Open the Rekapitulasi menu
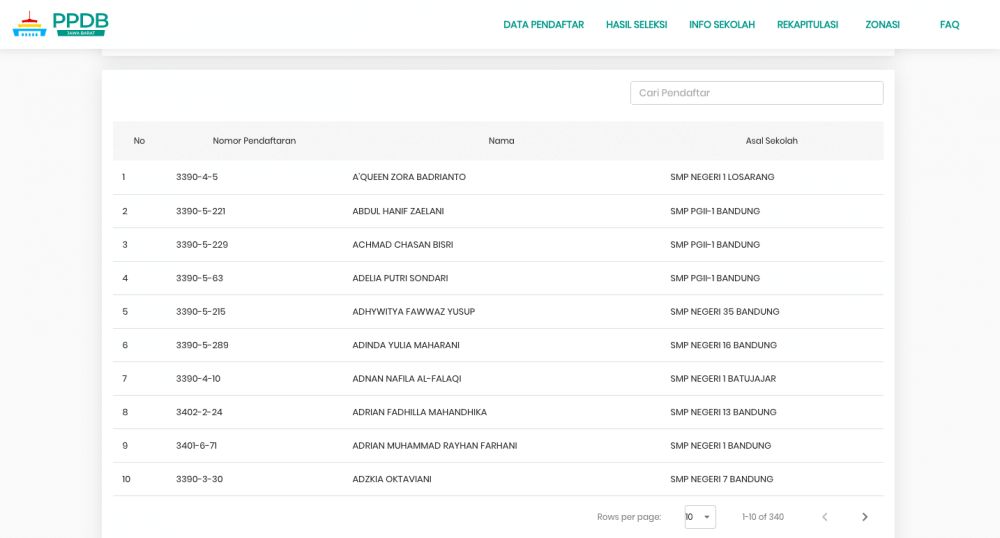 pyautogui.click(x=807, y=25)
